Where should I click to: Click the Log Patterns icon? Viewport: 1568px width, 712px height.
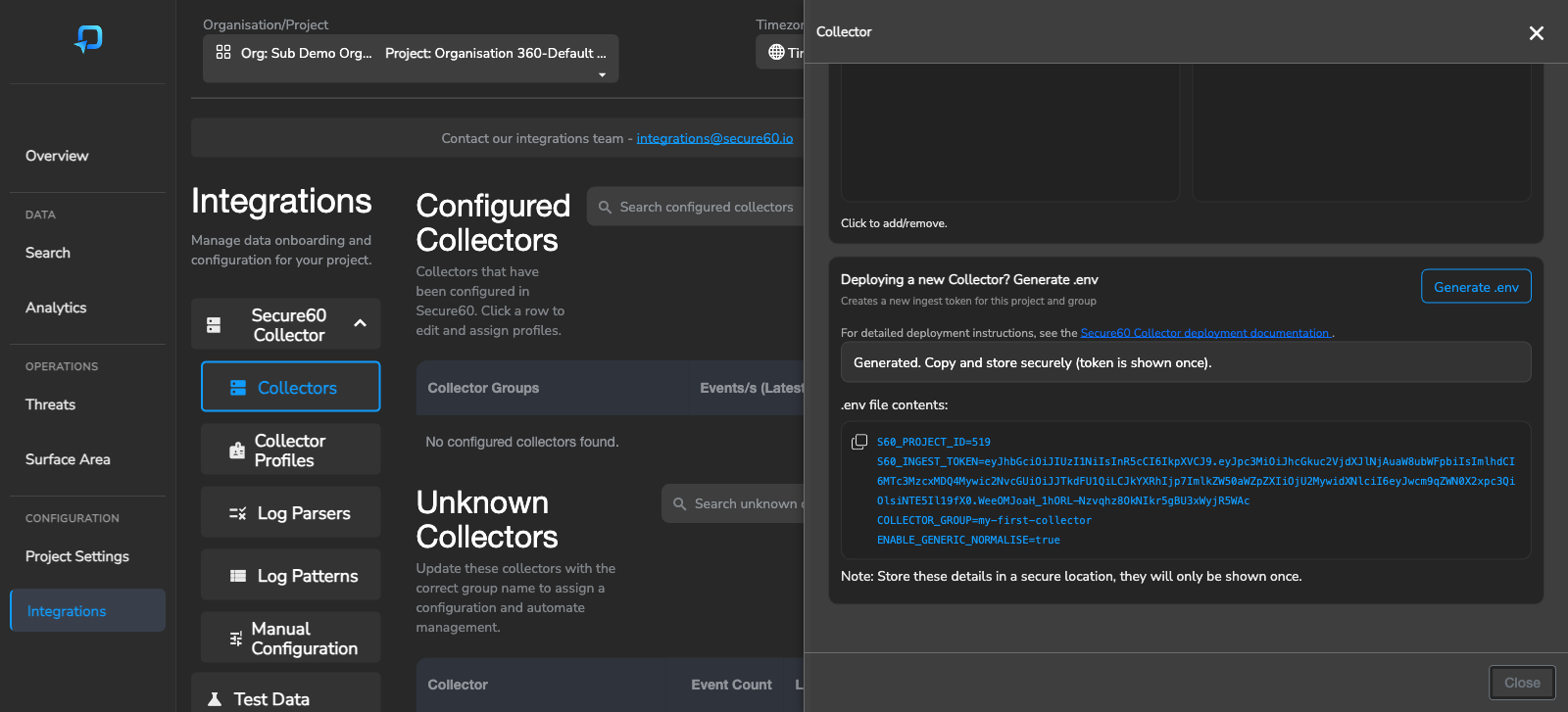coord(238,576)
